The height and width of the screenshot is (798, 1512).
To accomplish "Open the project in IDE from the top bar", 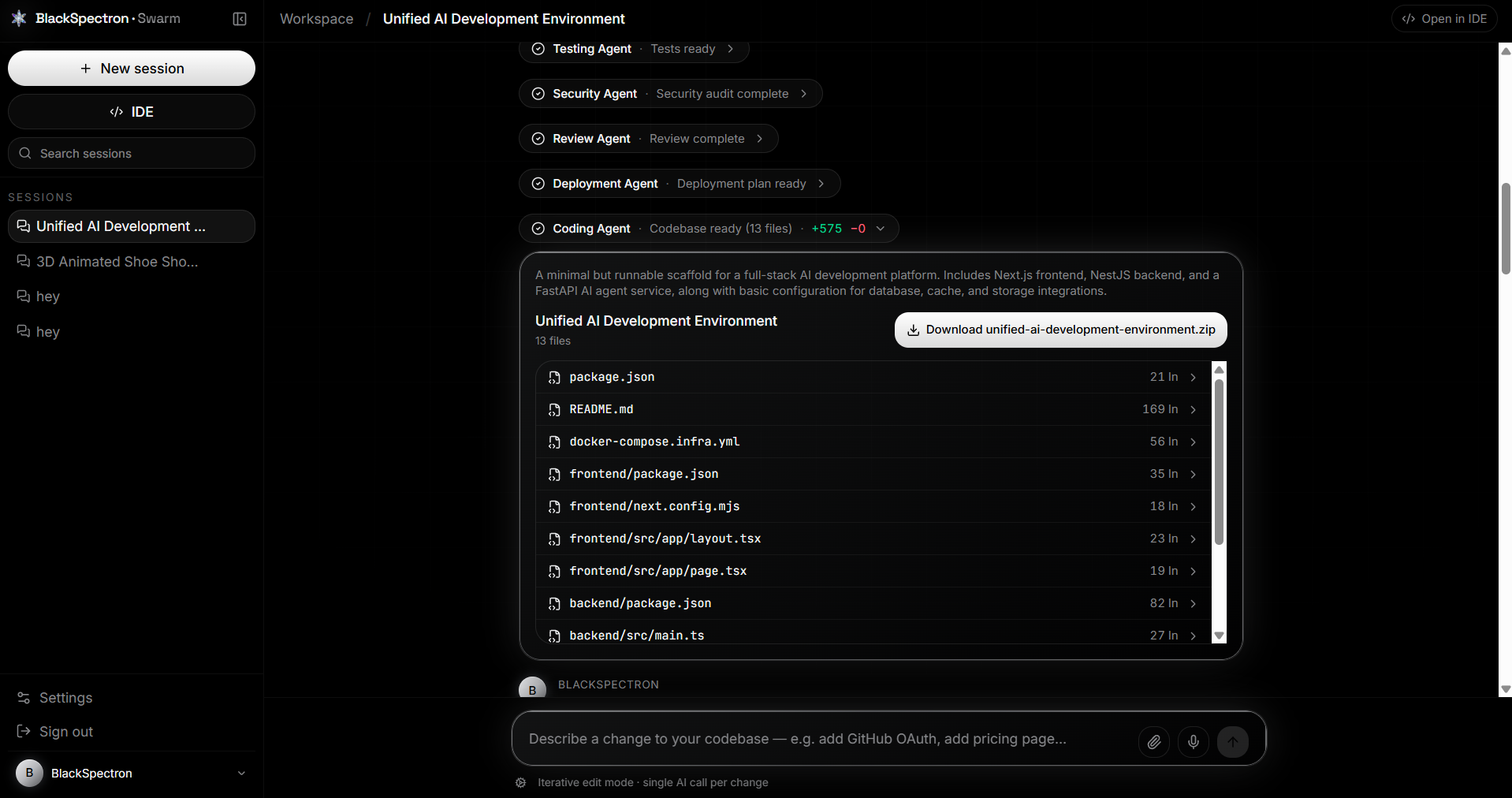I will click(x=1444, y=19).
